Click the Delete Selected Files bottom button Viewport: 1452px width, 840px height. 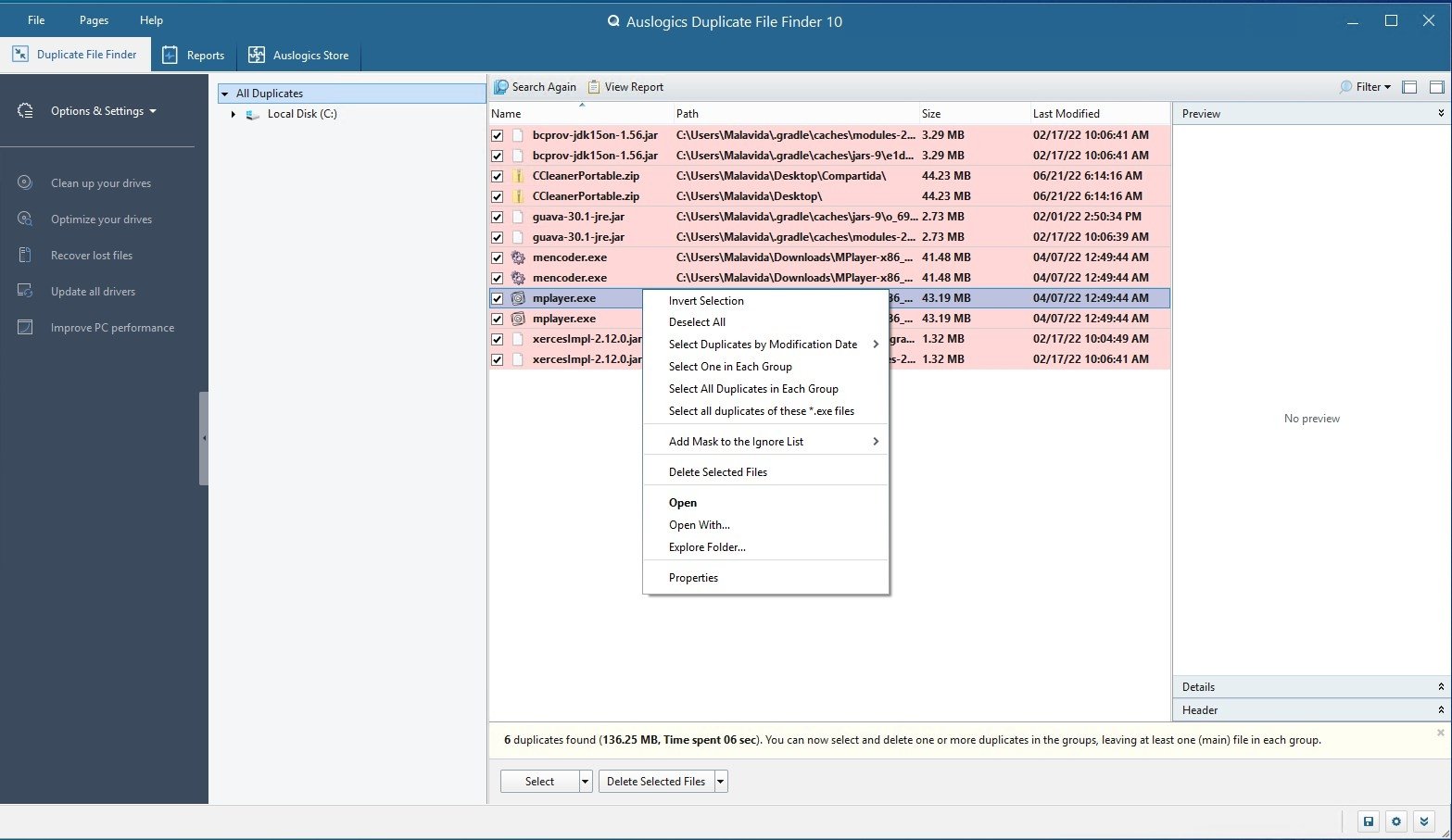[656, 782]
